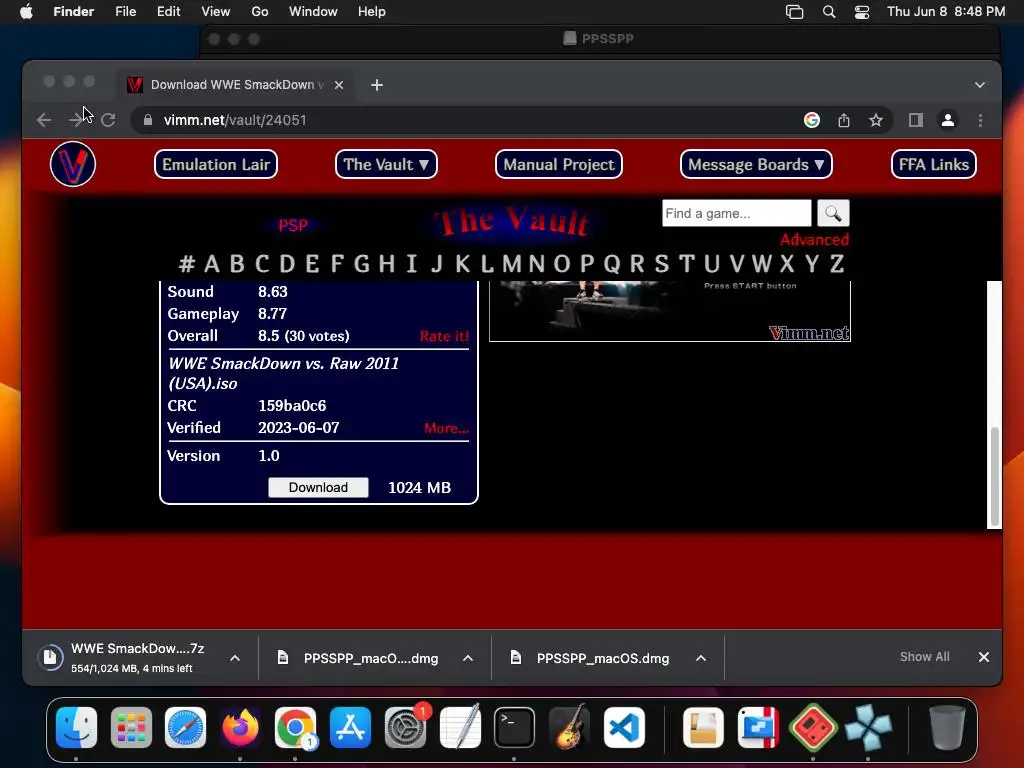Viewport: 1024px width, 768px height.
Task: Click the Emulation Lair button
Action: (x=216, y=164)
